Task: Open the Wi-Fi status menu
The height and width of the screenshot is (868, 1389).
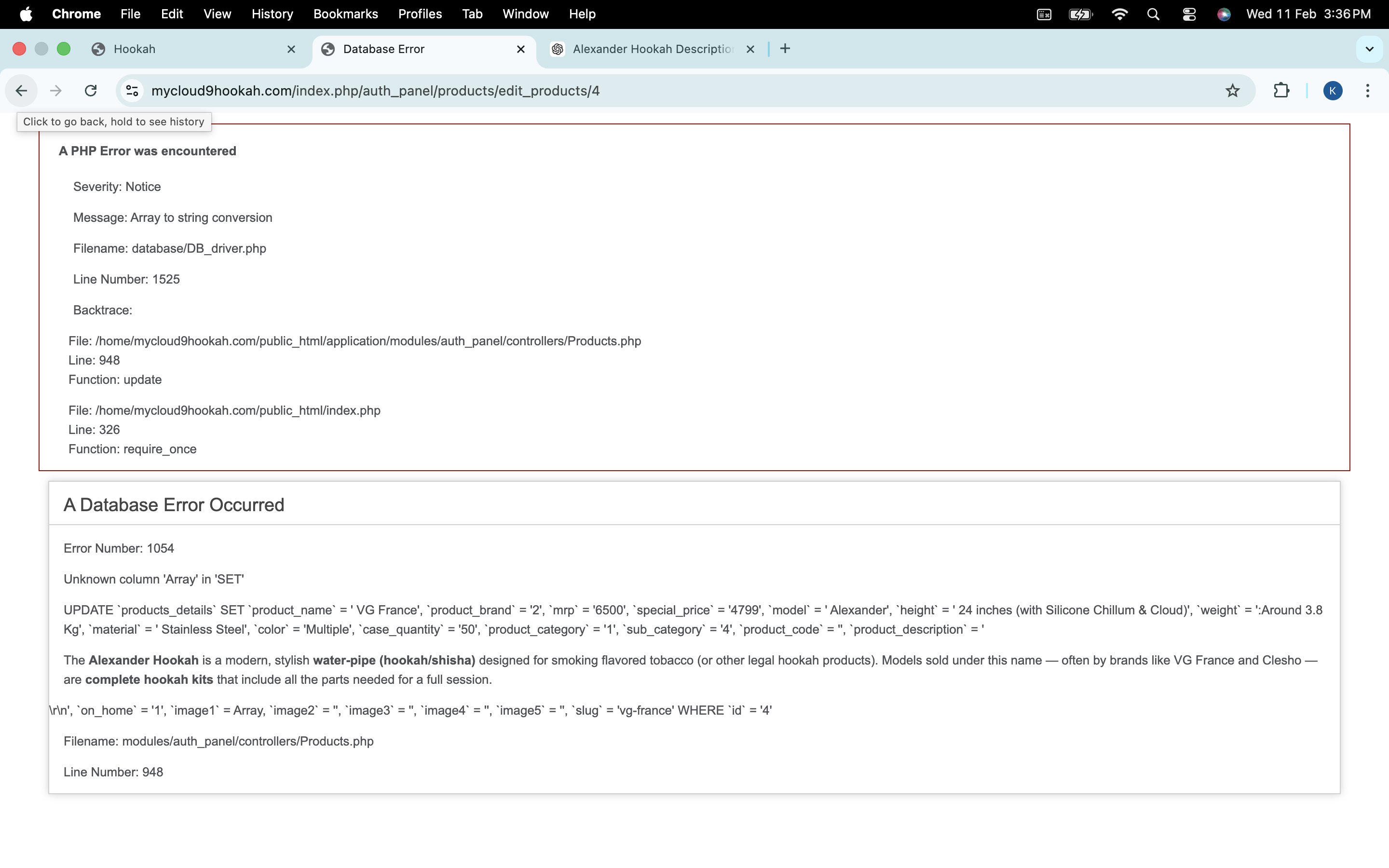Action: tap(1119, 14)
